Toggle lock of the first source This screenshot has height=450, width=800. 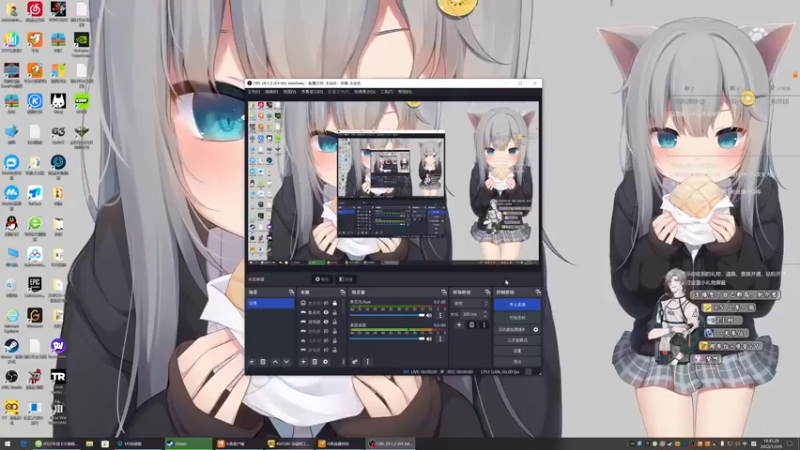335,303
